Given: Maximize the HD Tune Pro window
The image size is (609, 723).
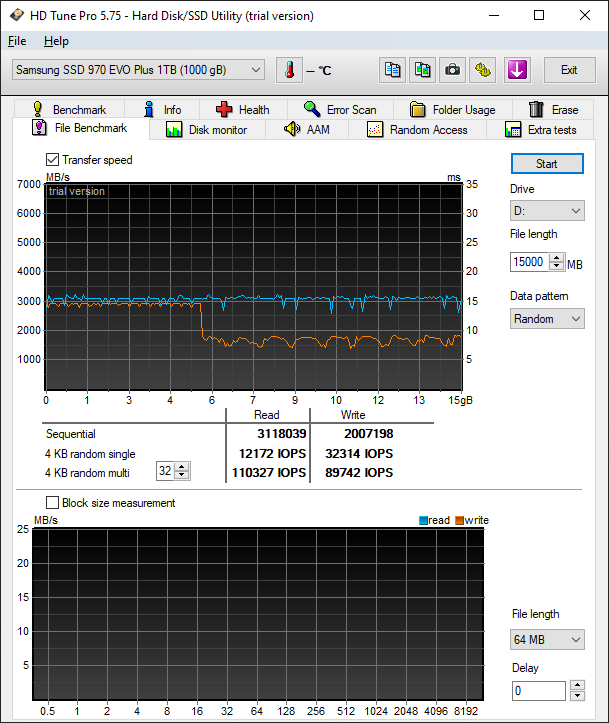Looking at the screenshot, I should 538,15.
